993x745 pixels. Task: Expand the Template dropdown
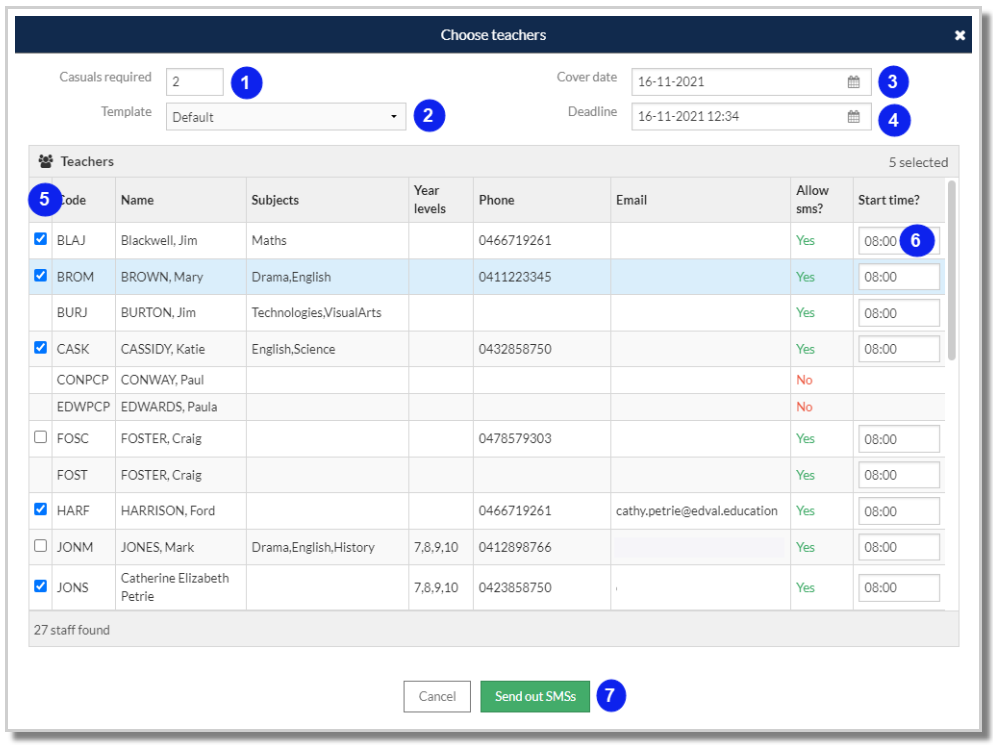[286, 117]
